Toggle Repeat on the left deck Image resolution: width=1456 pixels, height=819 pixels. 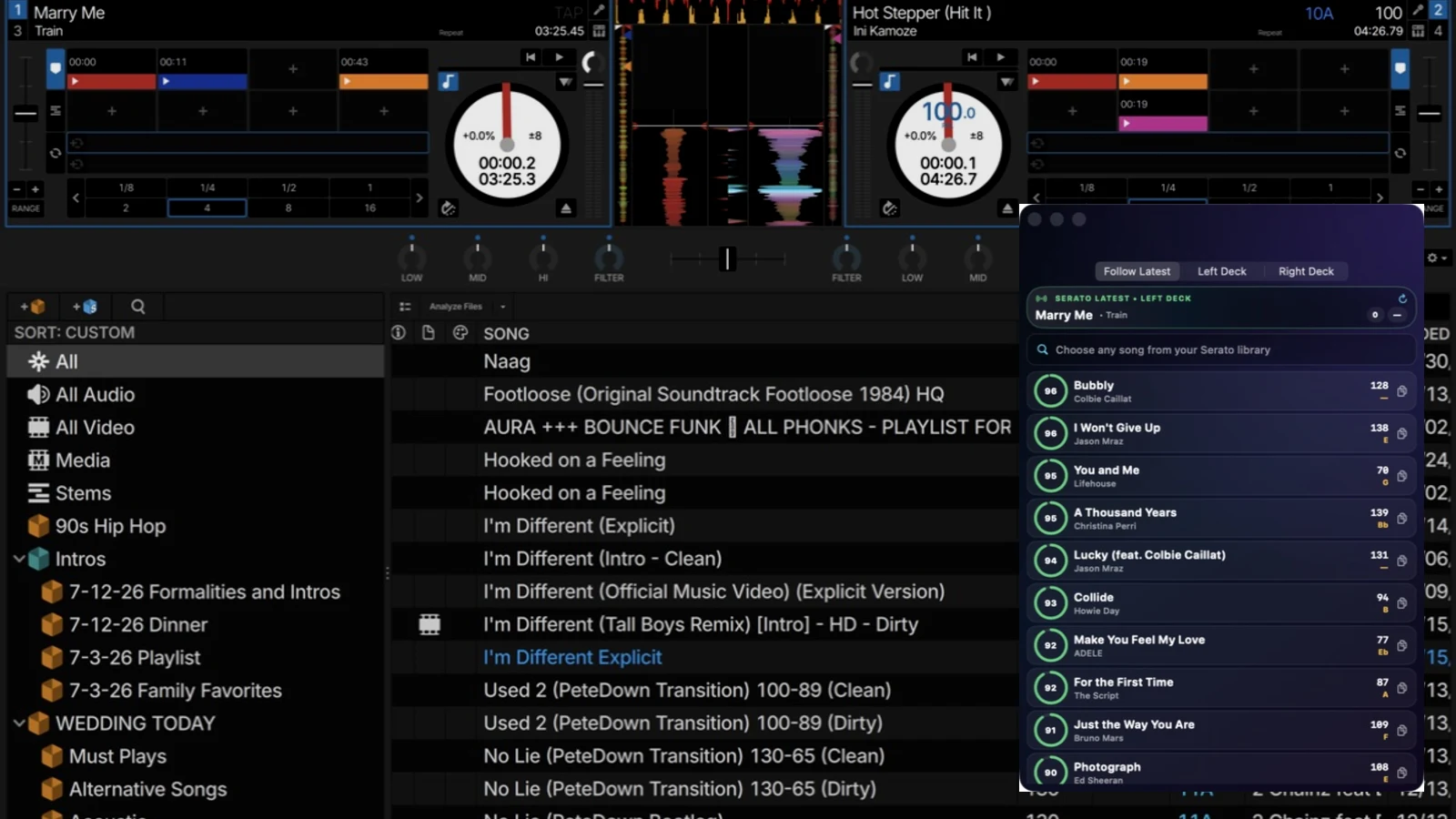click(451, 33)
